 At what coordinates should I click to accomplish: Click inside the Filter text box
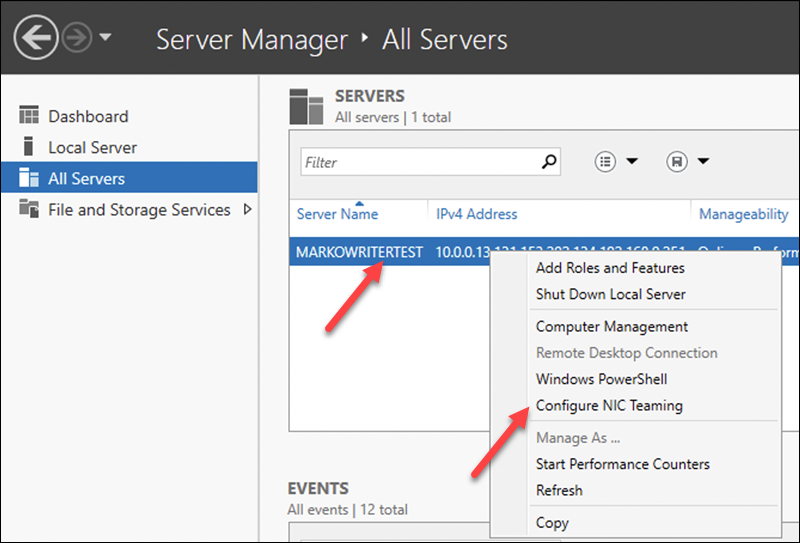pos(430,162)
